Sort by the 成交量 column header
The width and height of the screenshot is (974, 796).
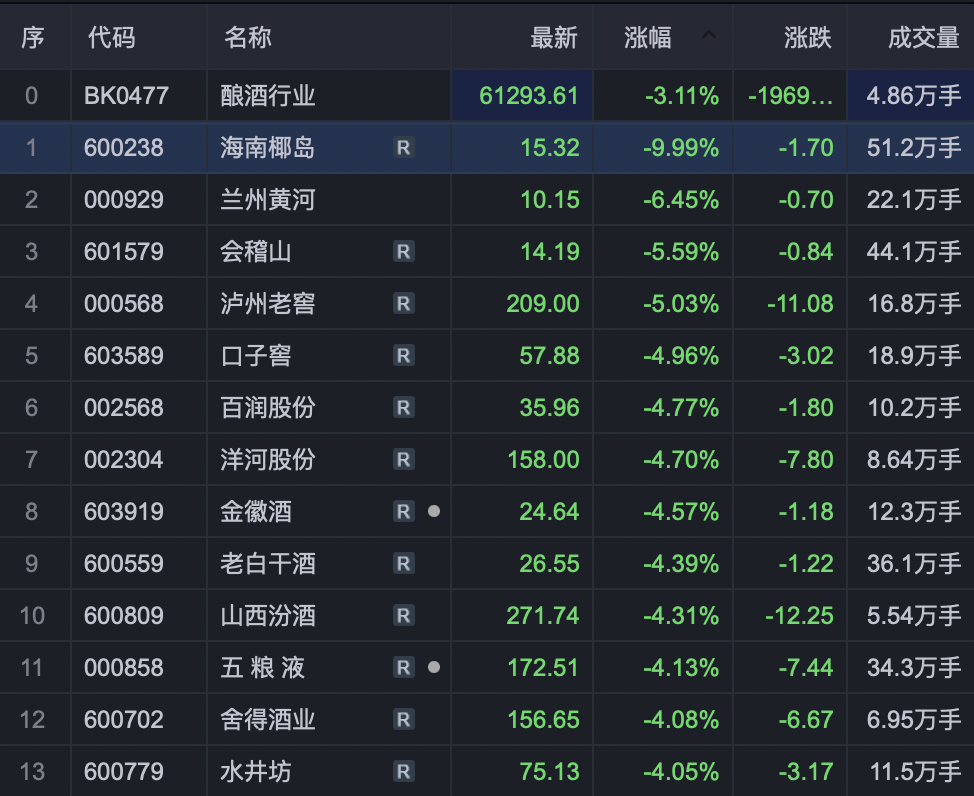(x=924, y=38)
